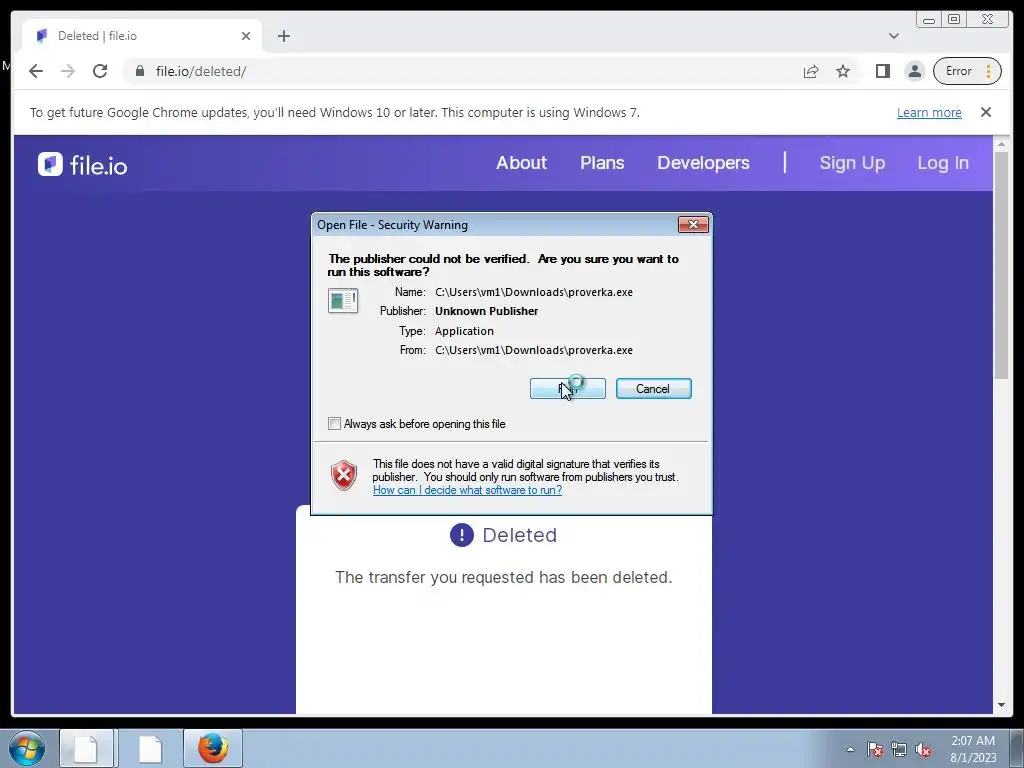The height and width of the screenshot is (768, 1024).
Task: Click Open File - Security Warning title
Action: 392,225
